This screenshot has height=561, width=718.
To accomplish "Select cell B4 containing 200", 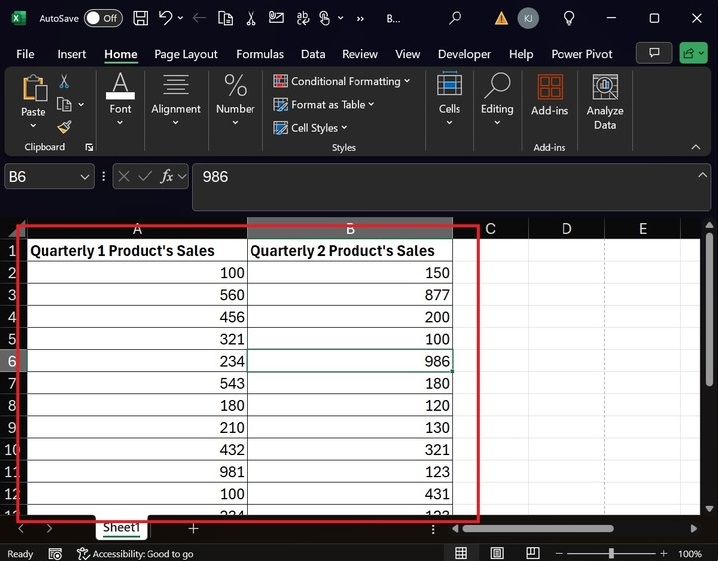I will point(349,316).
